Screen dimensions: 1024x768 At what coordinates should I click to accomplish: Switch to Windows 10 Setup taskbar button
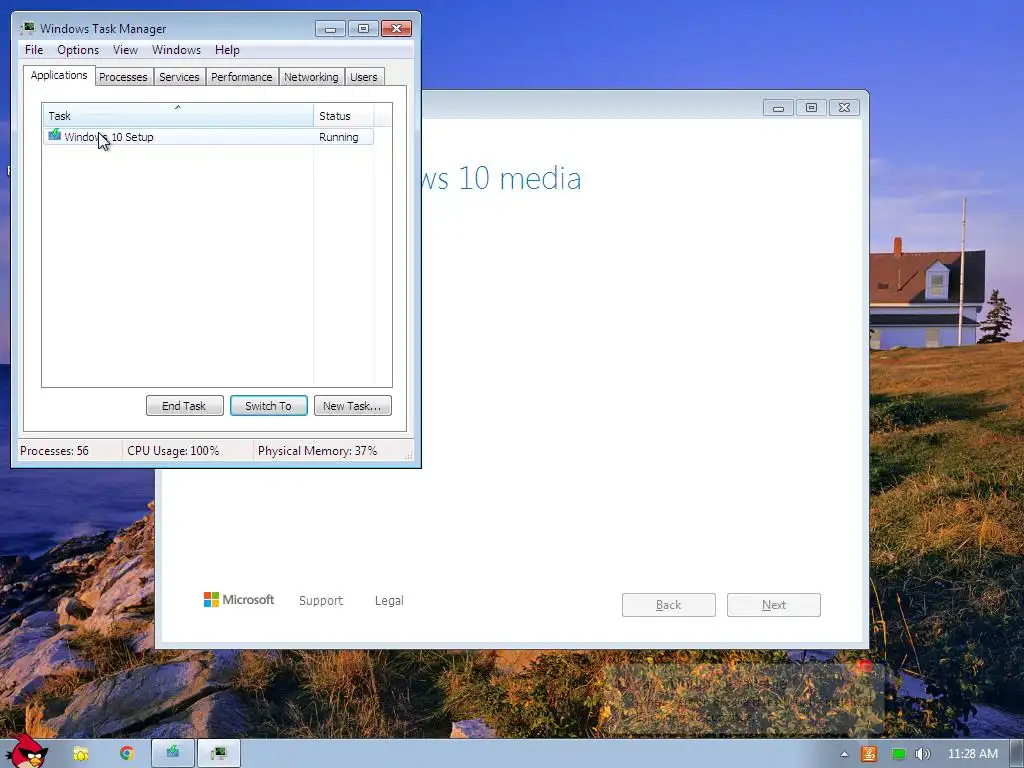pos(173,753)
